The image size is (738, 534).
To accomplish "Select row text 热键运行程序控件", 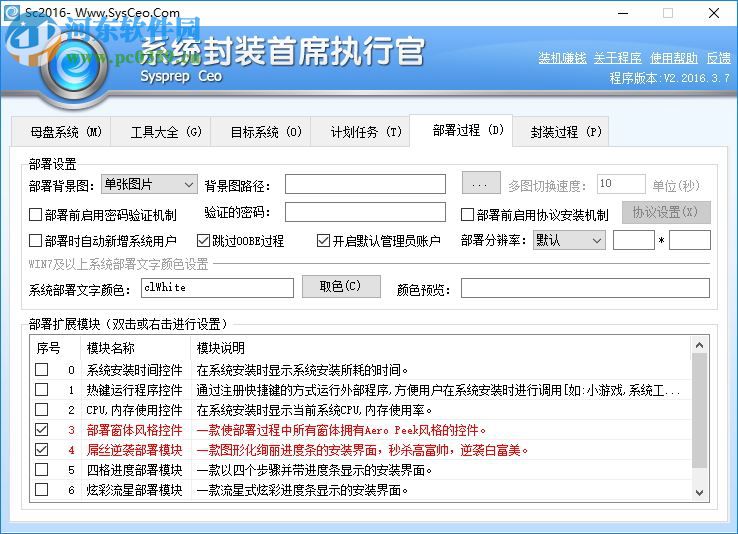I will coord(134,390).
